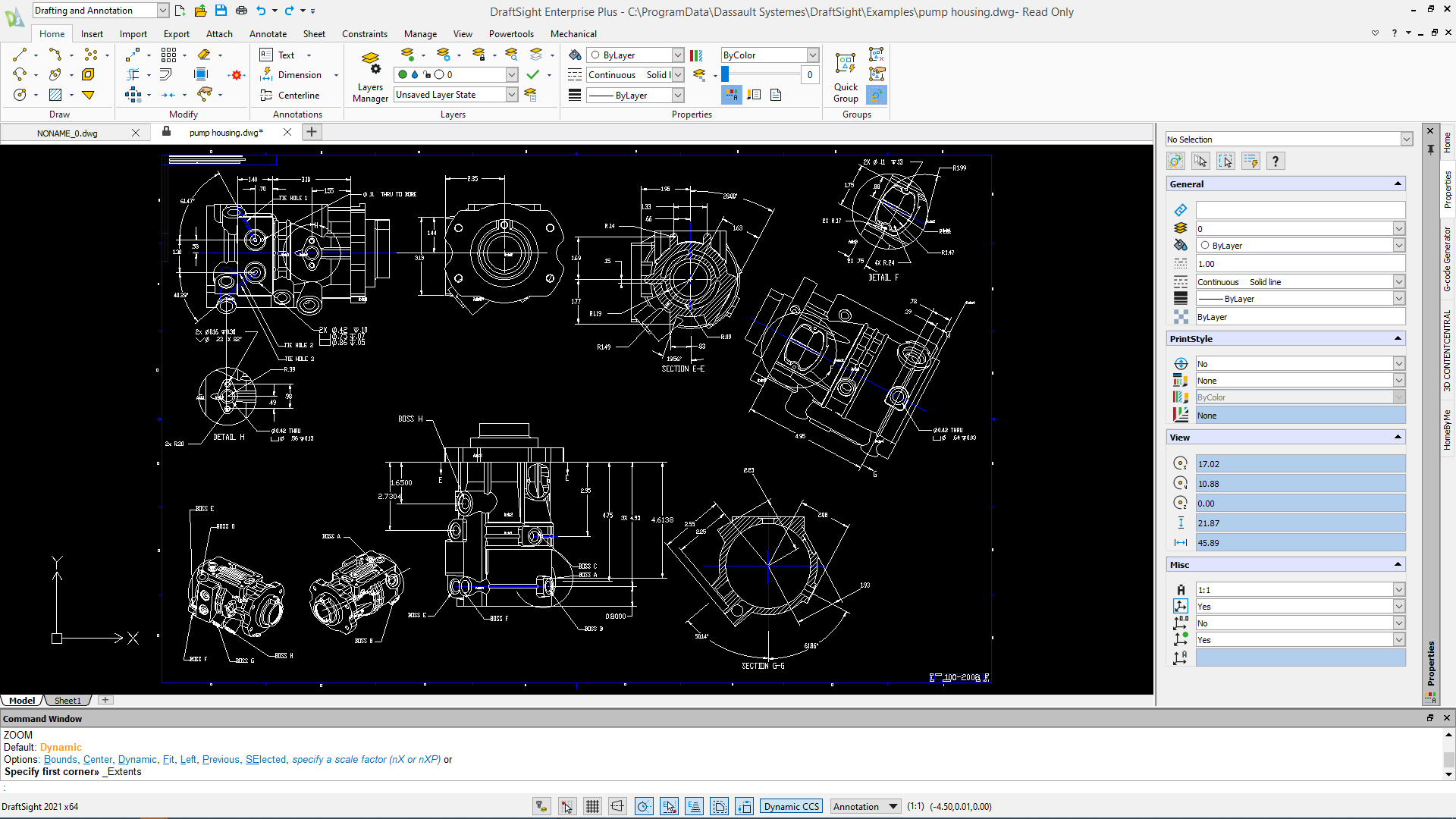Switch to the Sheet1 tab
Viewport: 1456px width, 819px height.
coord(67,700)
